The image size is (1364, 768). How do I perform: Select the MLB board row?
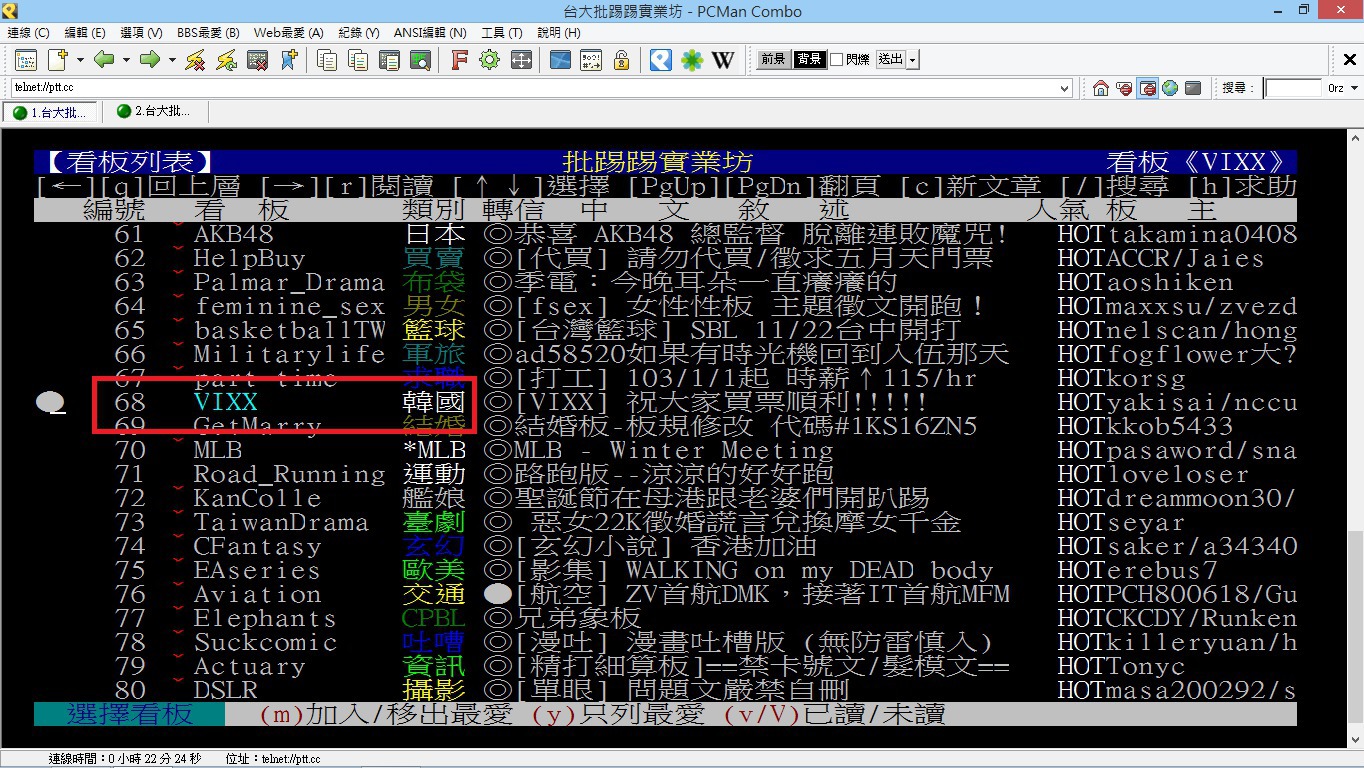(x=665, y=451)
